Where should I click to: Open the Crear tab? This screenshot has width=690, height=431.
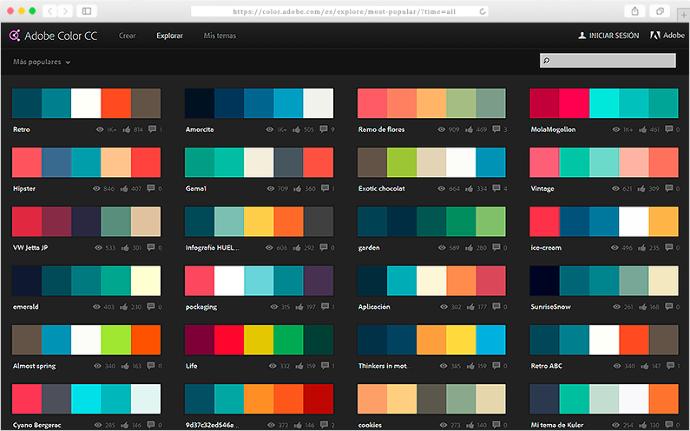[x=127, y=36]
